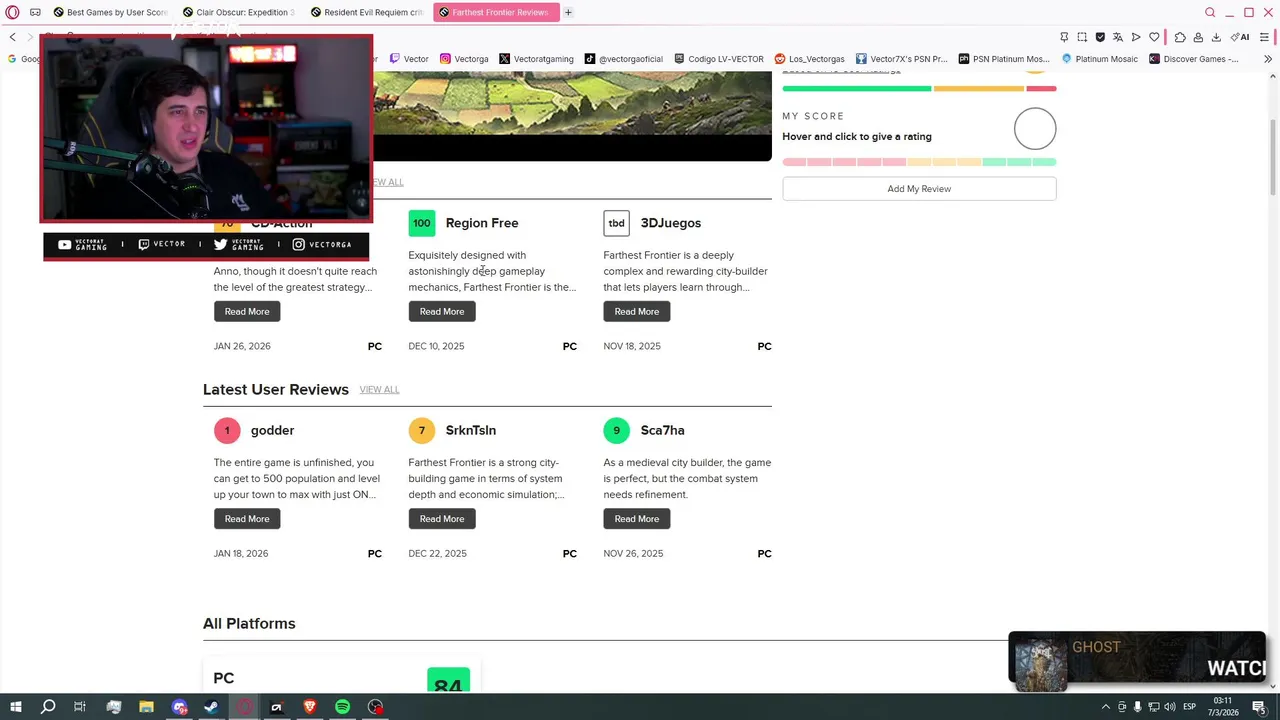
Task: Open Brave browser from the taskbar
Action: pyautogui.click(x=309, y=707)
